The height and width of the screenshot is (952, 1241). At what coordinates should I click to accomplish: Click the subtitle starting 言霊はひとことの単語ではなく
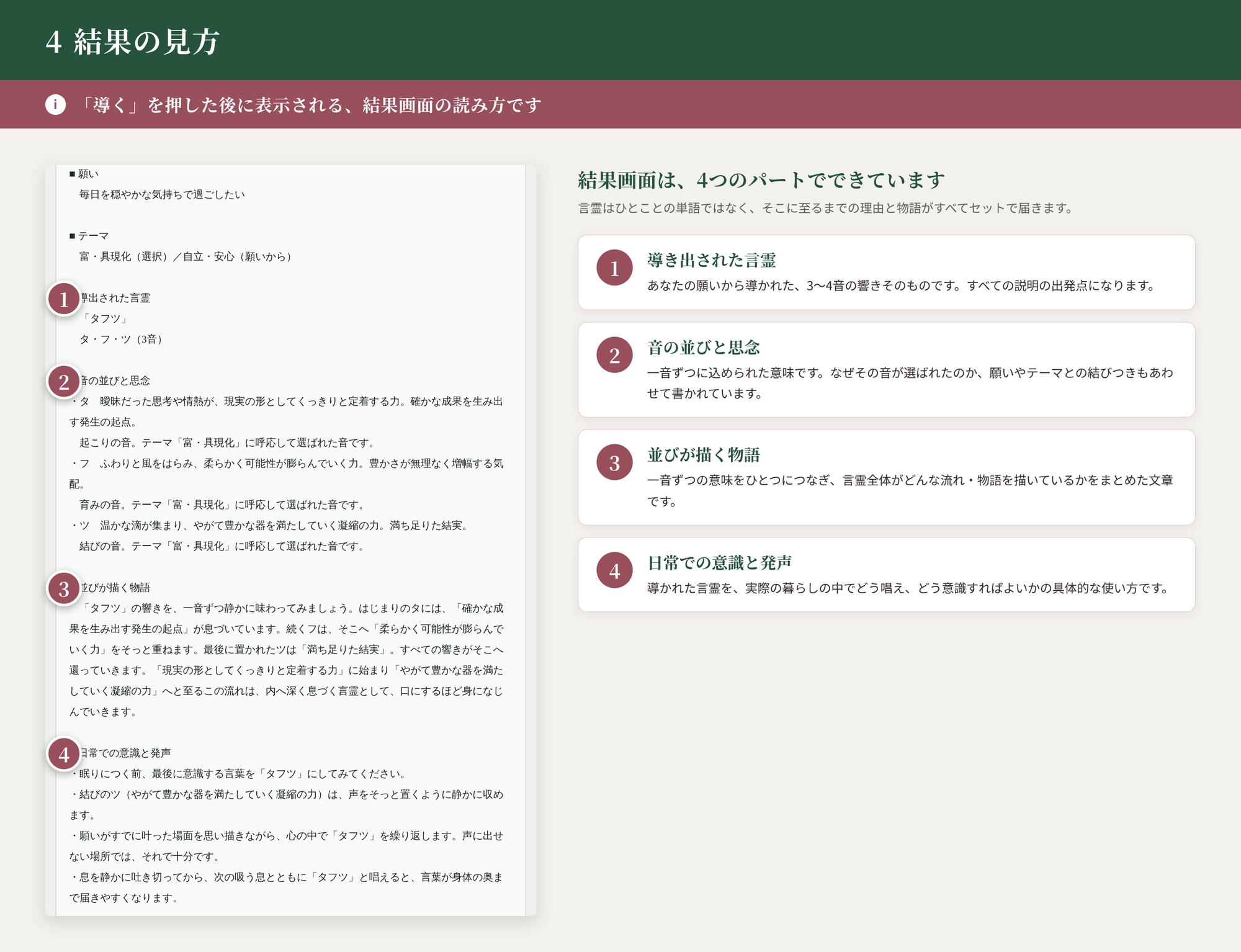[x=826, y=208]
